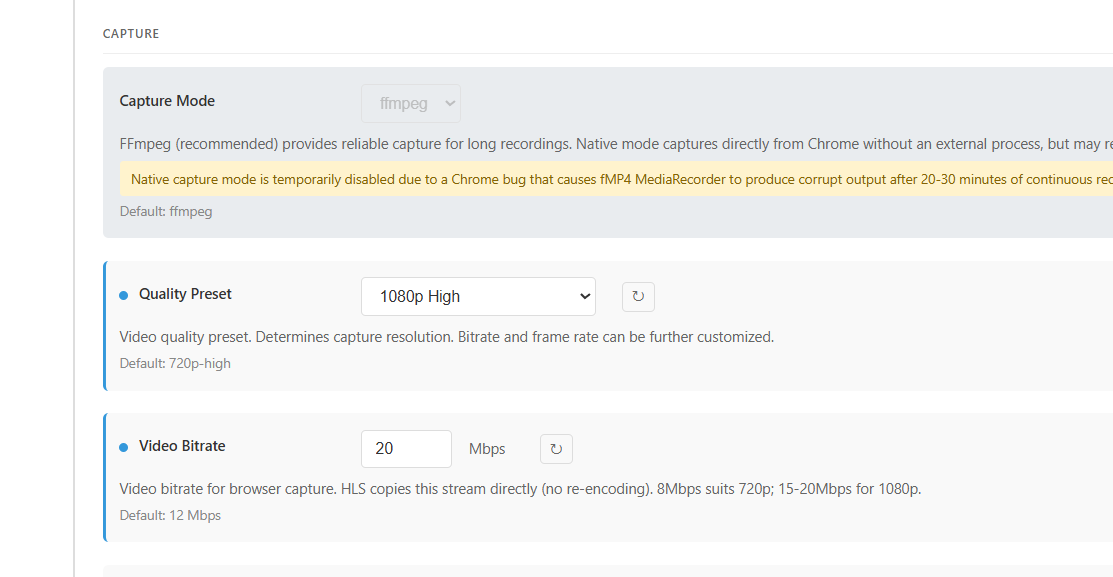Click blue modified dot beside Video Bitrate
Screen dimensions: 1113x577
pyautogui.click(x=124, y=447)
